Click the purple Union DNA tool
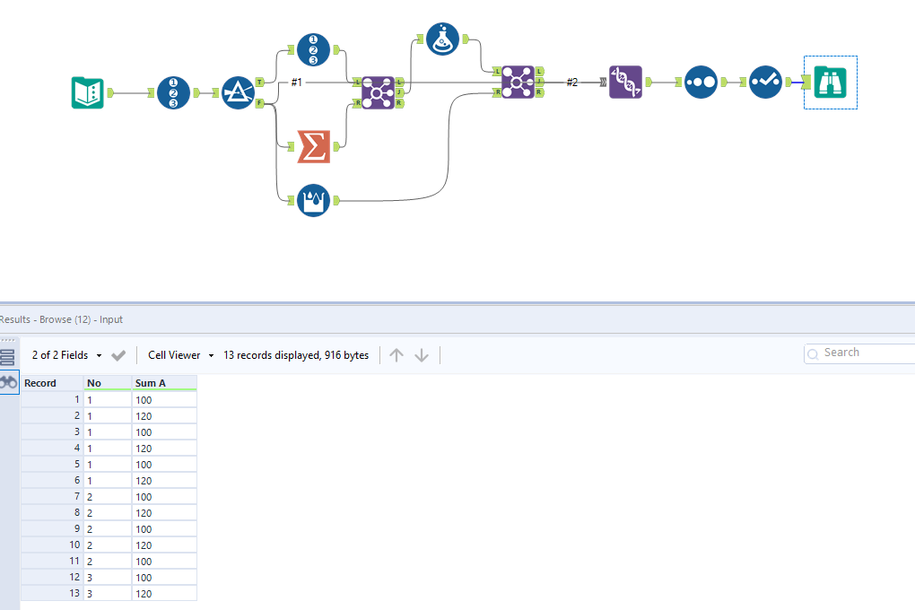The height and width of the screenshot is (610, 915). point(626,82)
